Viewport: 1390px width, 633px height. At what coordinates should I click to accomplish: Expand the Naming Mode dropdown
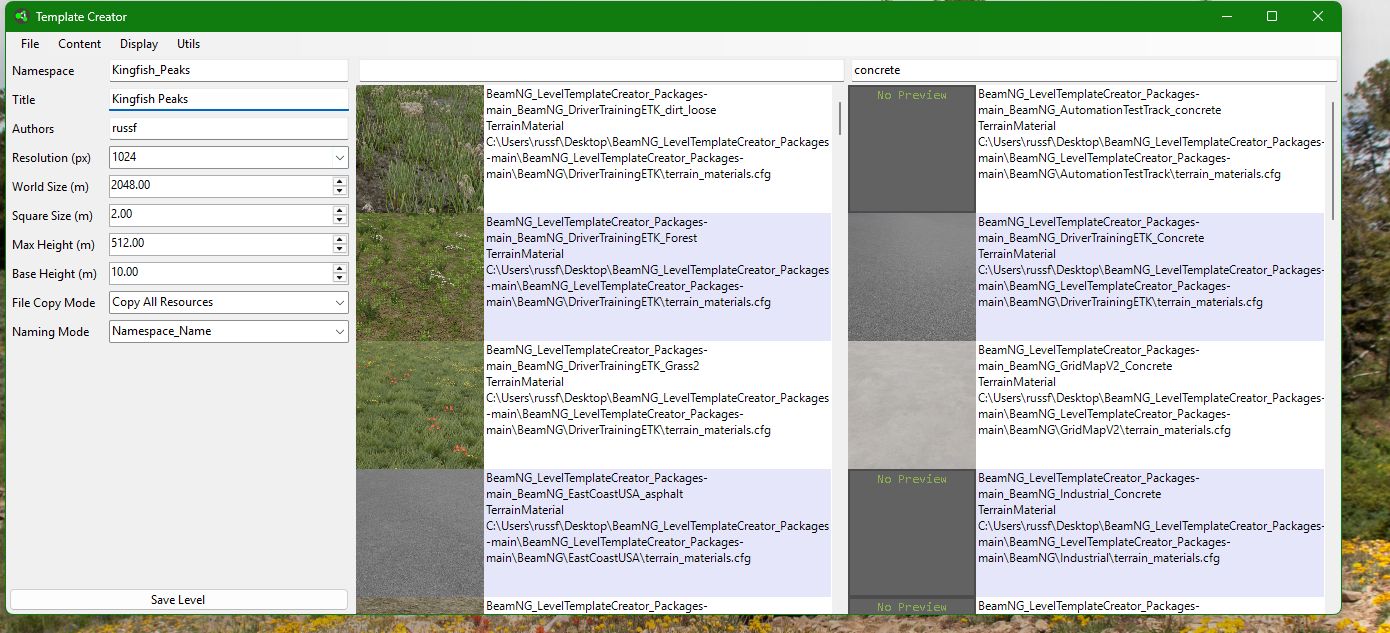[338, 331]
